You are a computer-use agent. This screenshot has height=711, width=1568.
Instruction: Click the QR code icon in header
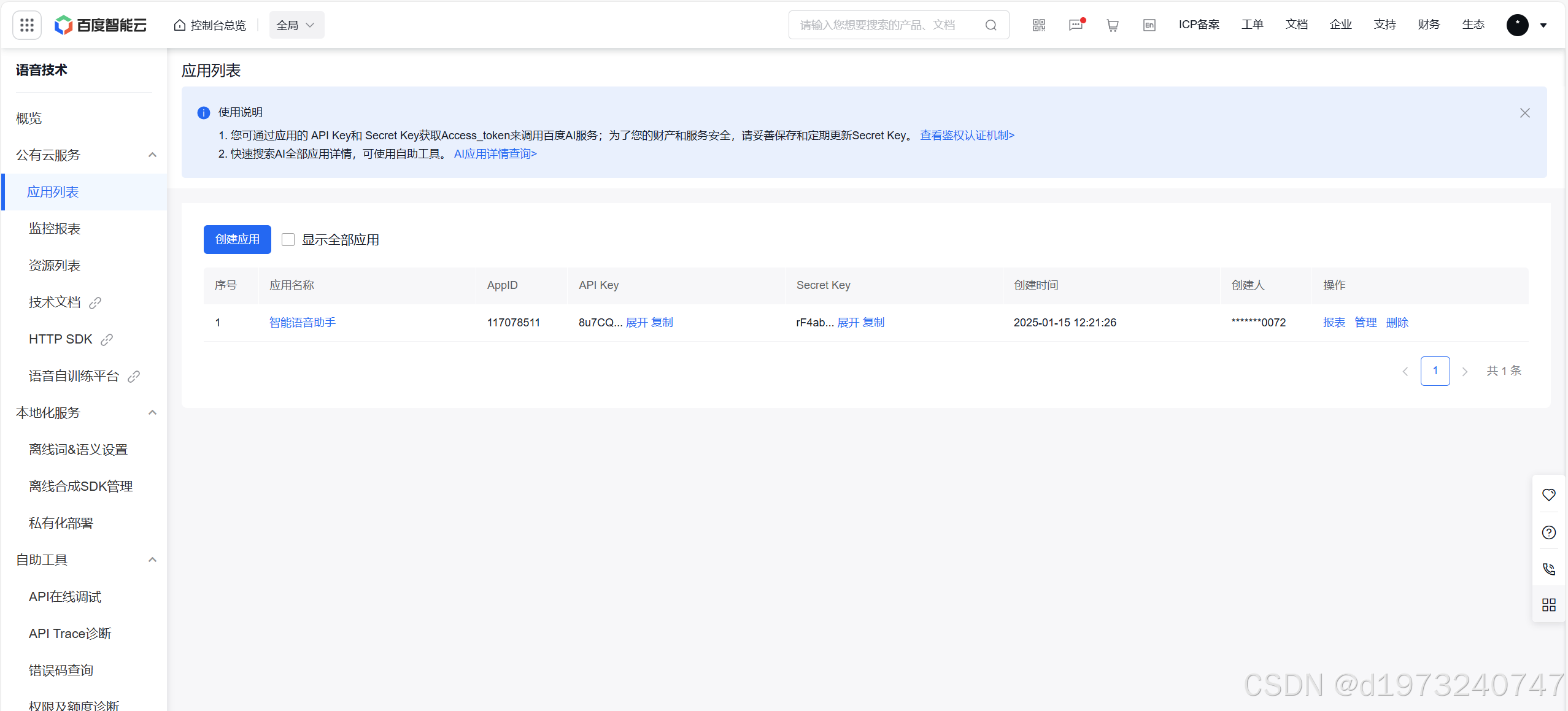click(1038, 25)
